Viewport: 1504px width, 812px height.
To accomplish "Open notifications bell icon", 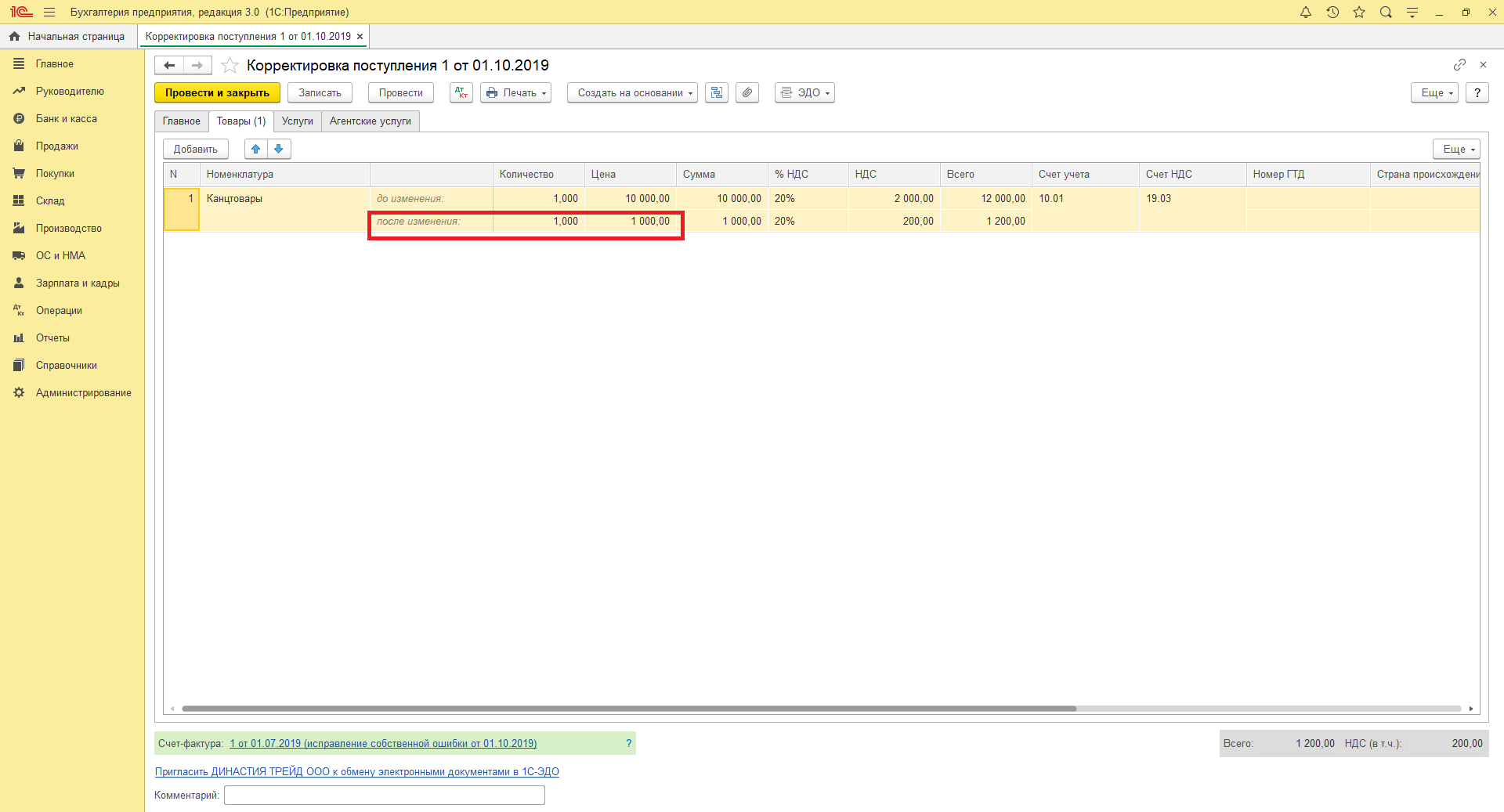I will point(1306,13).
